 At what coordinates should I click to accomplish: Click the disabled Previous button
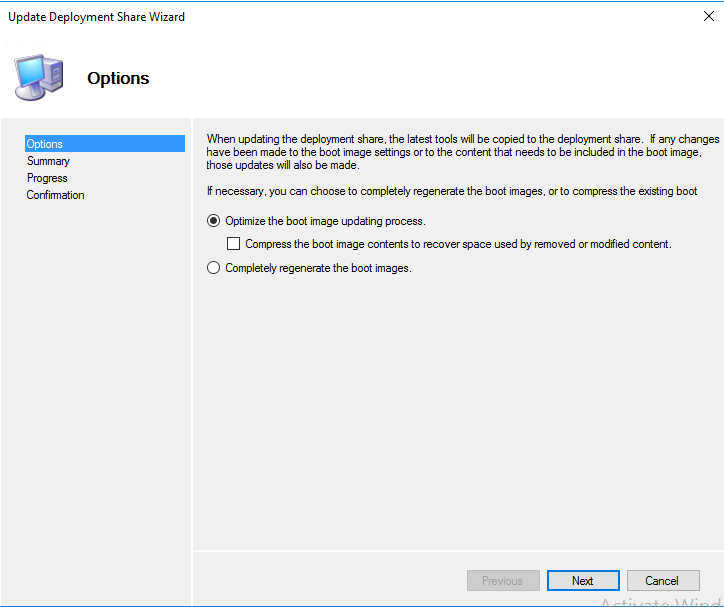(x=503, y=580)
